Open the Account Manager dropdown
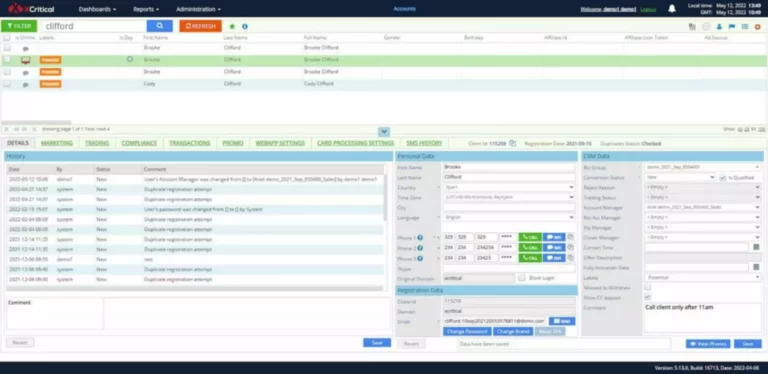Image resolution: width=768 pixels, height=374 pixels. click(702, 207)
